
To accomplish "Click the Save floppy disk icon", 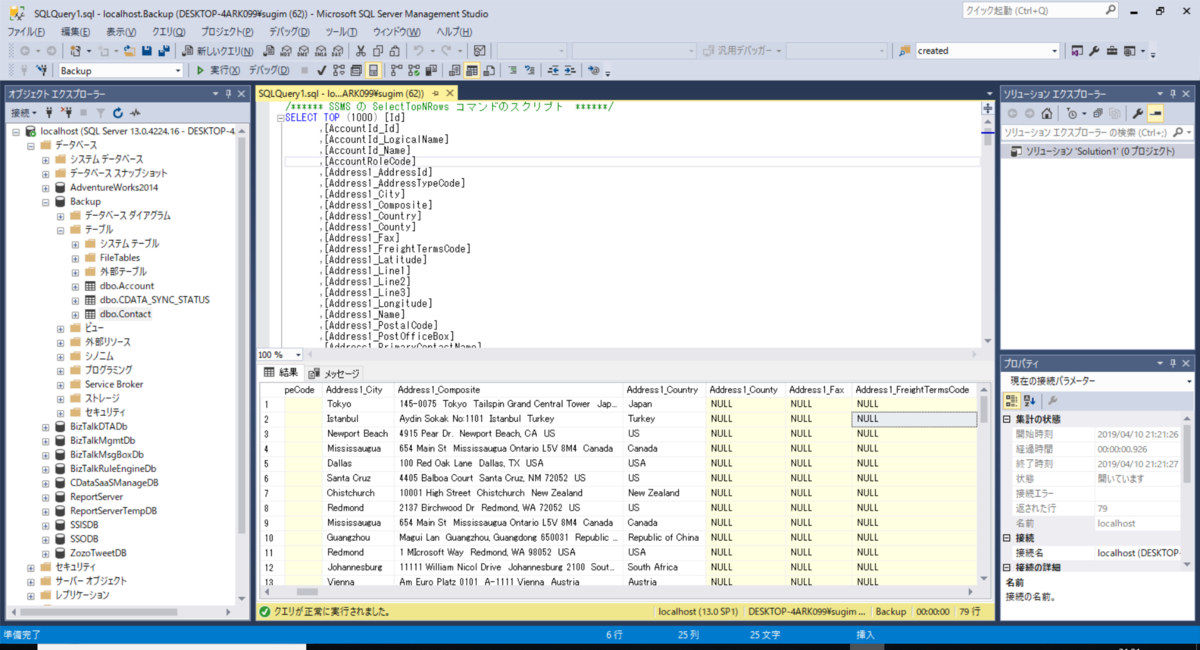I will (x=146, y=51).
